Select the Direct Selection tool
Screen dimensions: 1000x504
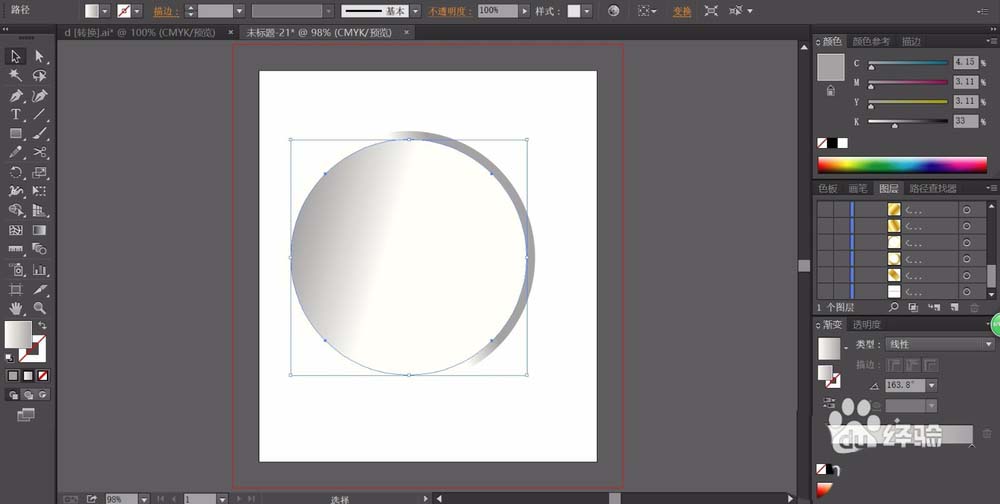pos(40,57)
